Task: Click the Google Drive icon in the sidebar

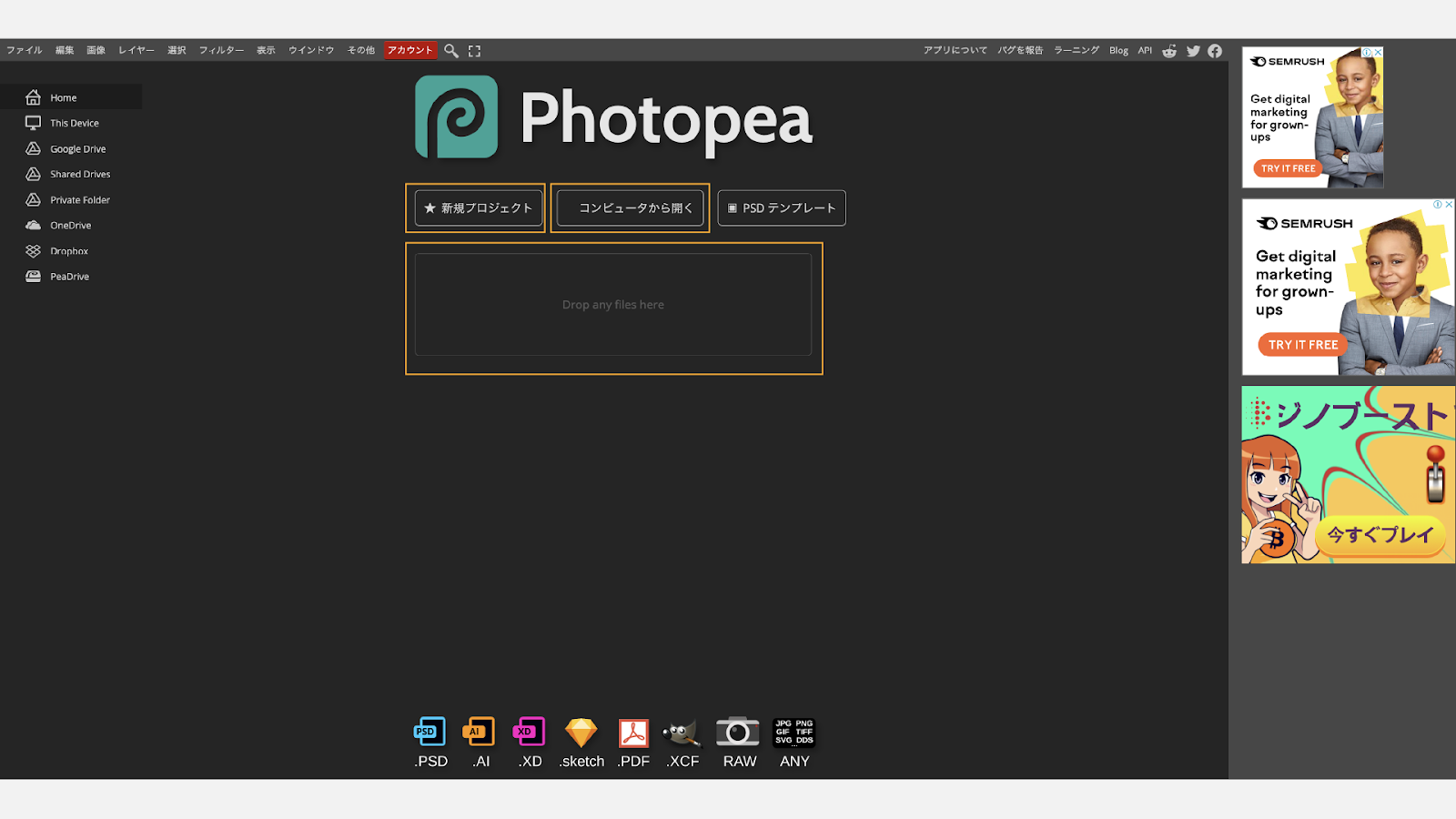Action: point(33,148)
